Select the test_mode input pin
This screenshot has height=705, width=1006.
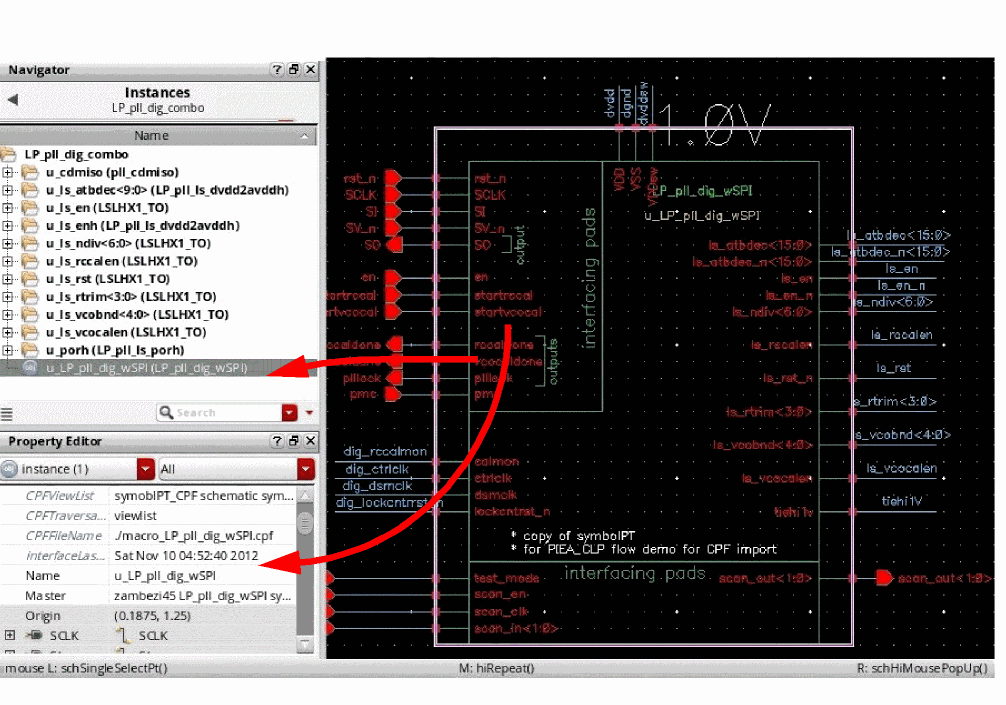coord(330,578)
